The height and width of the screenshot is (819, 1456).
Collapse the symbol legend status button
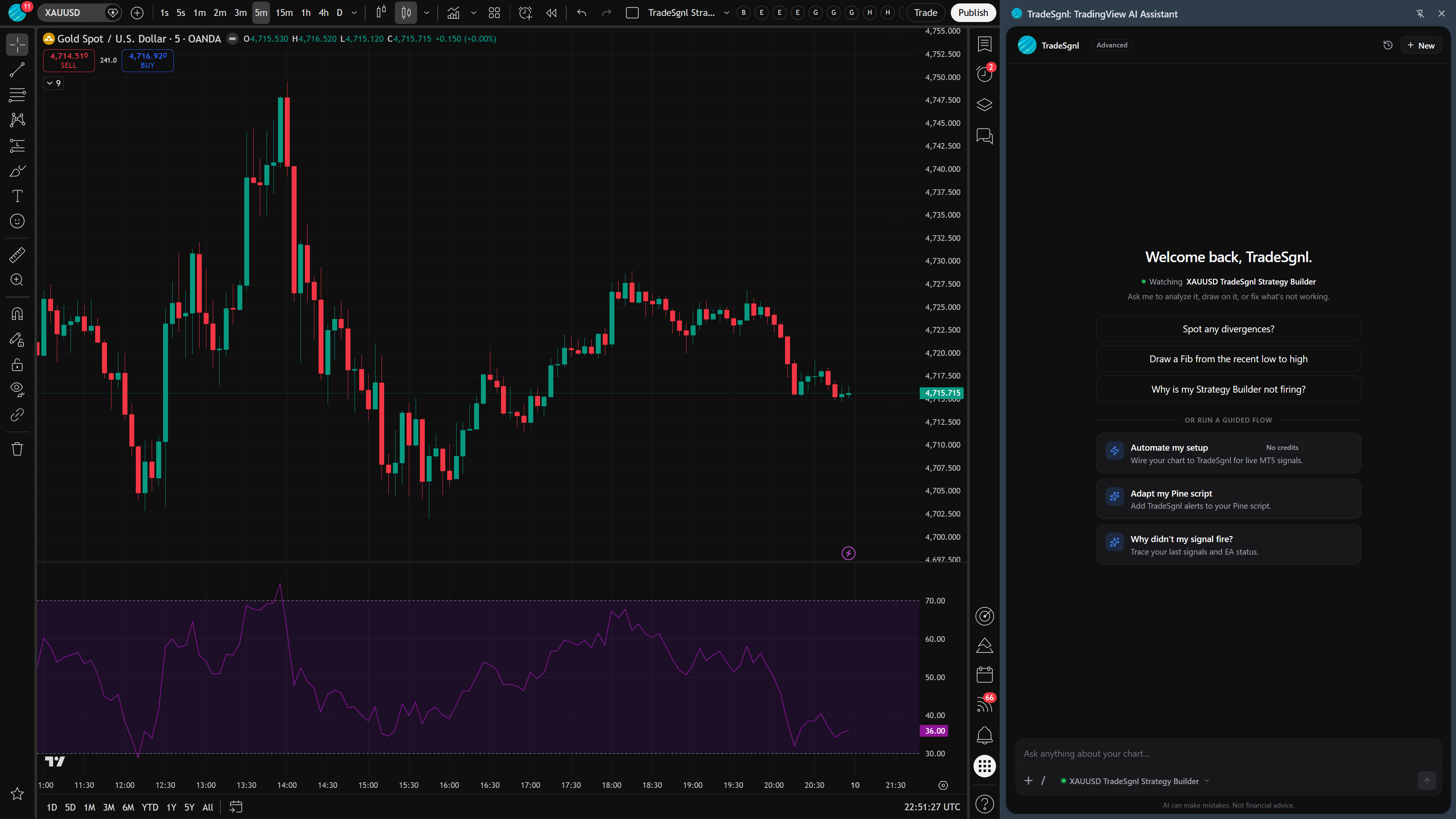tap(232, 38)
